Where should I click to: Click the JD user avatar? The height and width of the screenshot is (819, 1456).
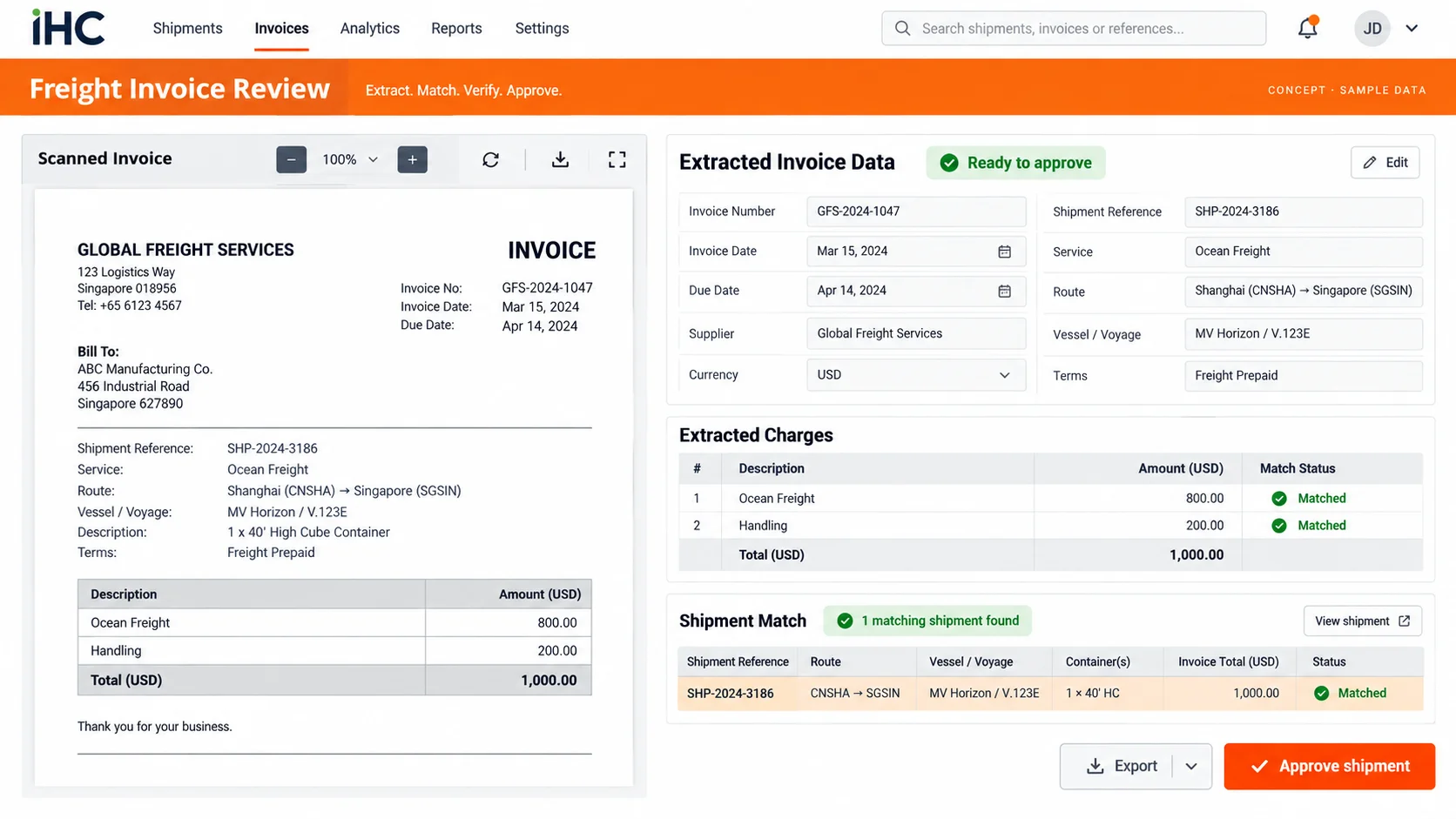click(1372, 29)
